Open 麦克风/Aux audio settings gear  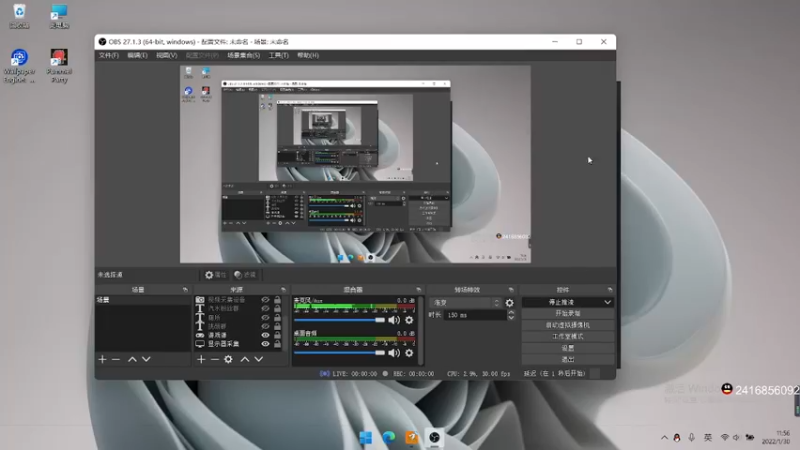click(409, 320)
